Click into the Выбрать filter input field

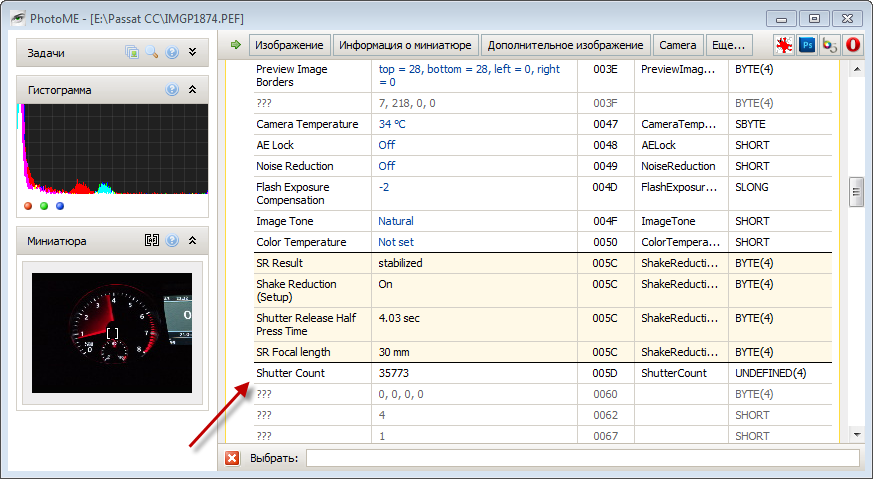click(582, 458)
